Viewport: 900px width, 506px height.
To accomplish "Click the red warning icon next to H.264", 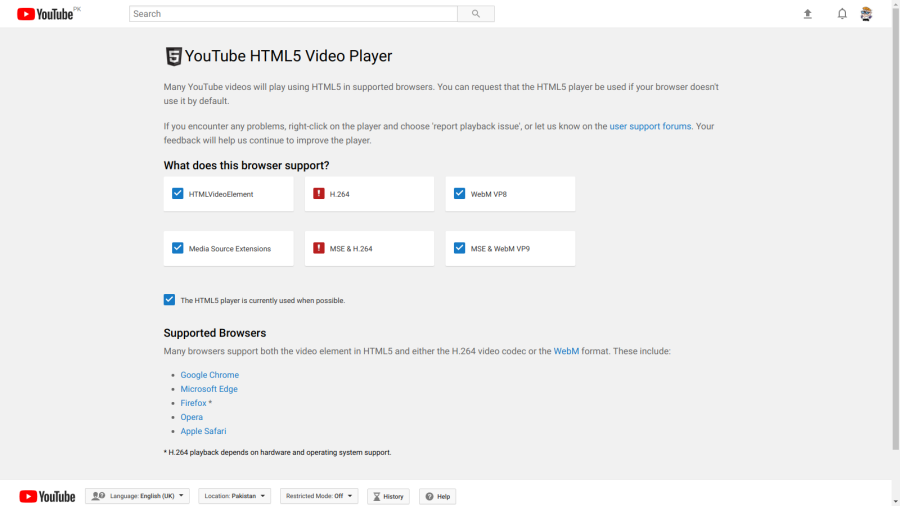I will tap(319, 193).
